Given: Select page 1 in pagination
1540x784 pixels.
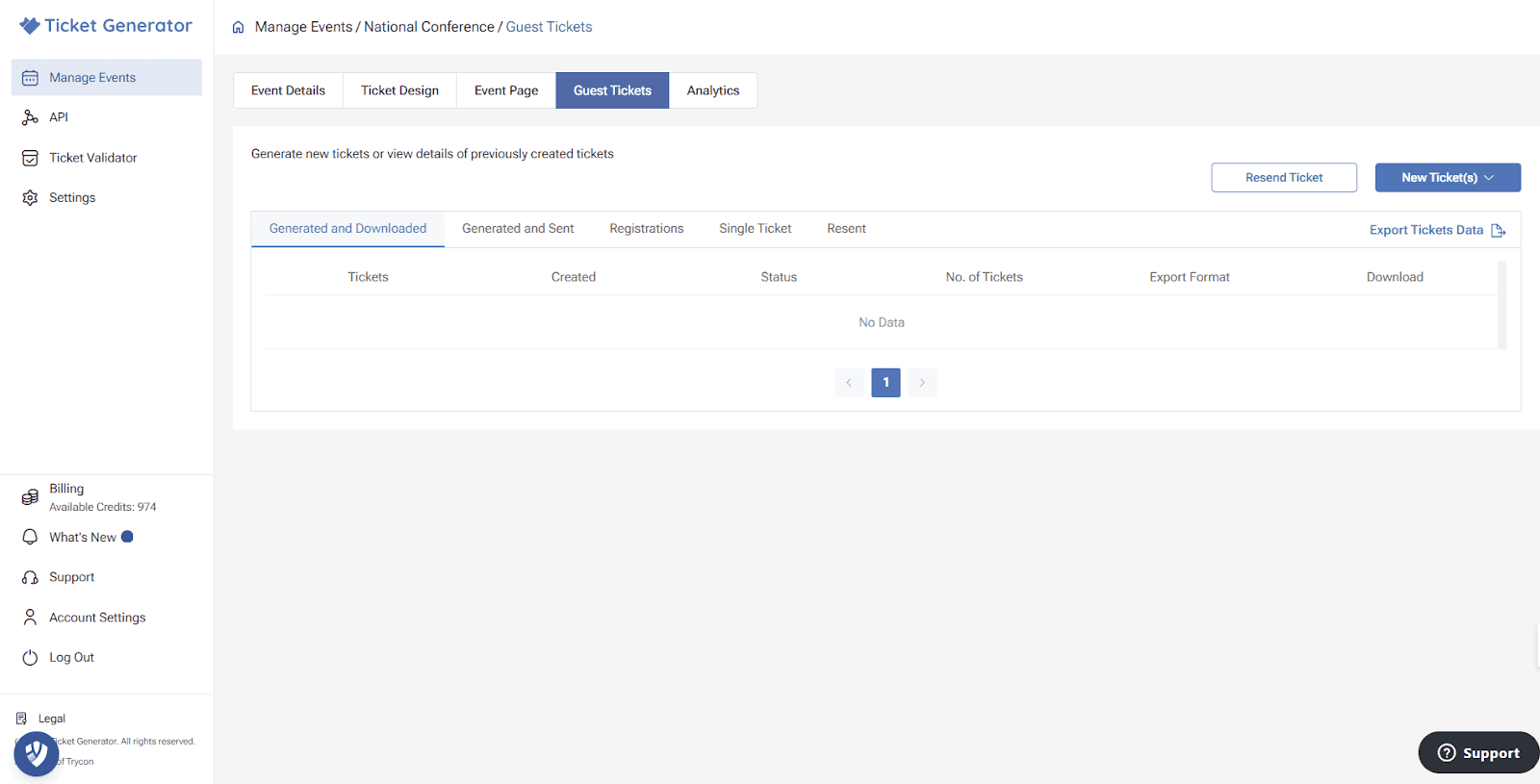Looking at the screenshot, I should [885, 383].
